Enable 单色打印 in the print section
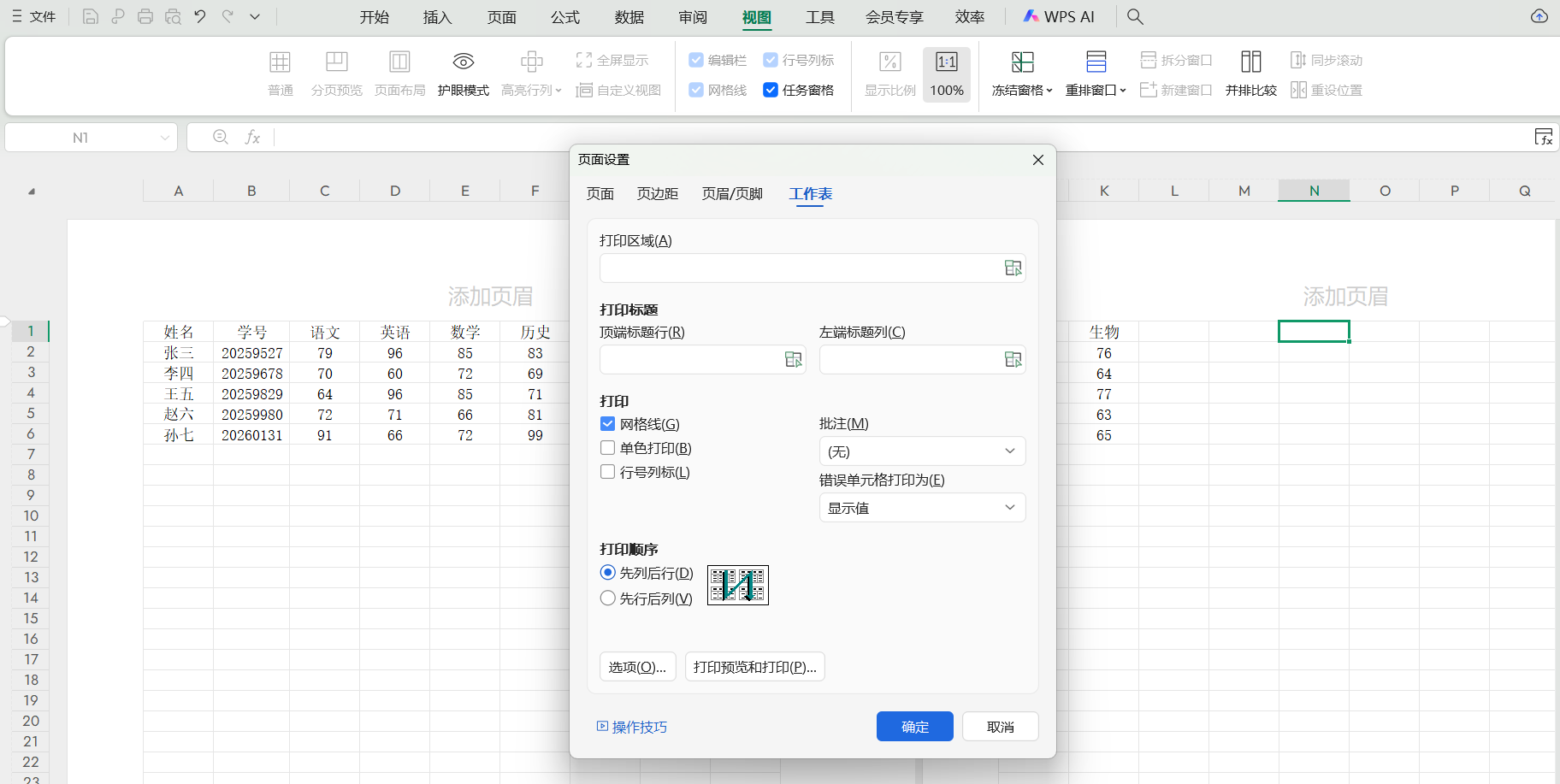The height and width of the screenshot is (784, 1560). [607, 447]
